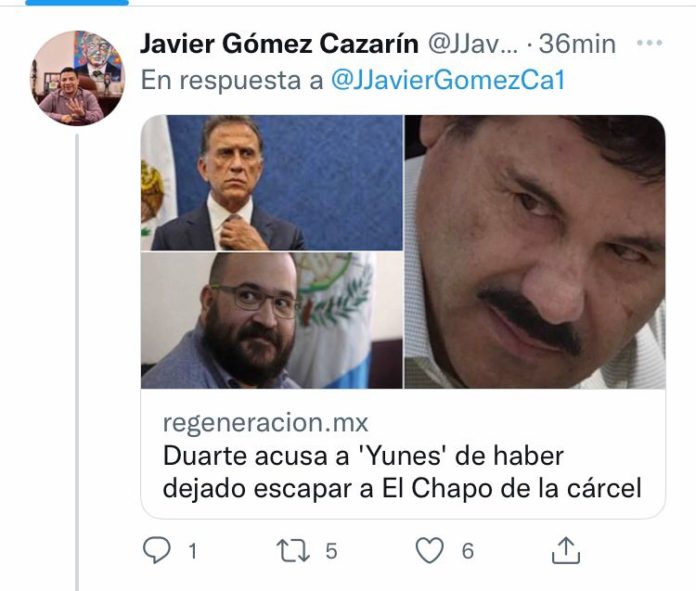The height and width of the screenshot is (591, 696).
Task: Click the like count number 6
Action: (x=468, y=551)
